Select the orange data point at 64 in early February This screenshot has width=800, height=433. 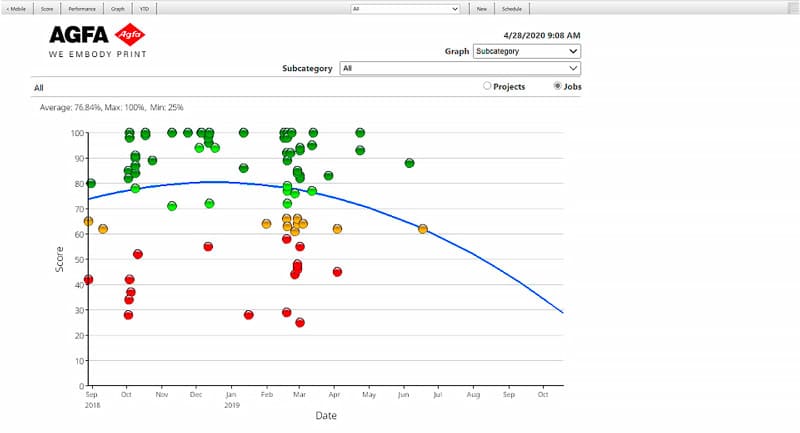[266, 223]
